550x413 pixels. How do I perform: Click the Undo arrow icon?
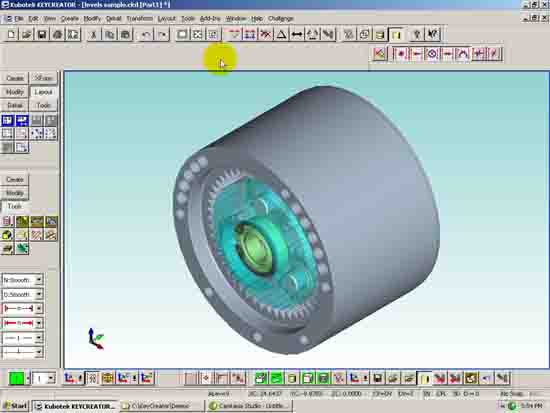coord(146,34)
